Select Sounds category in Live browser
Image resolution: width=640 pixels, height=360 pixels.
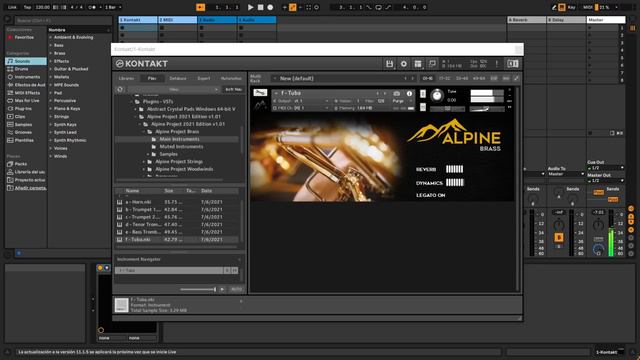(26, 61)
